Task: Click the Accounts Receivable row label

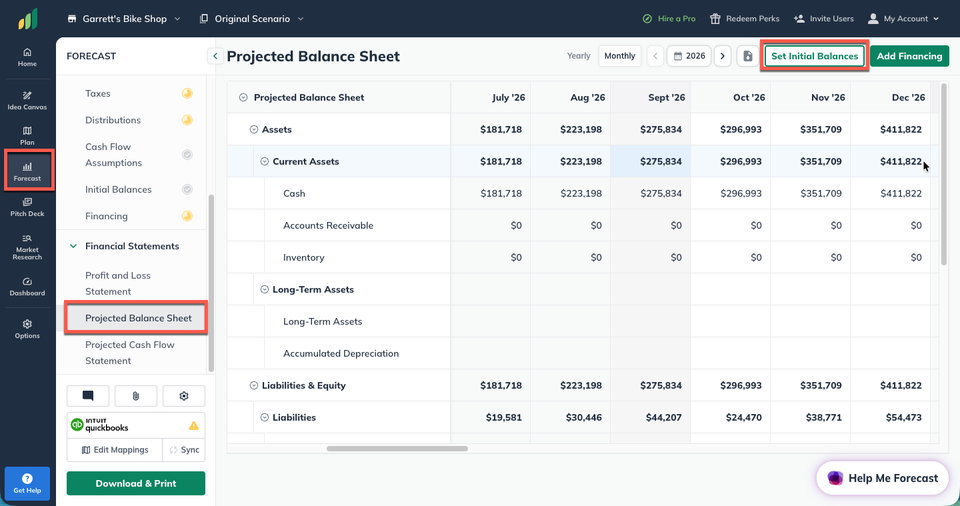Action: point(328,225)
